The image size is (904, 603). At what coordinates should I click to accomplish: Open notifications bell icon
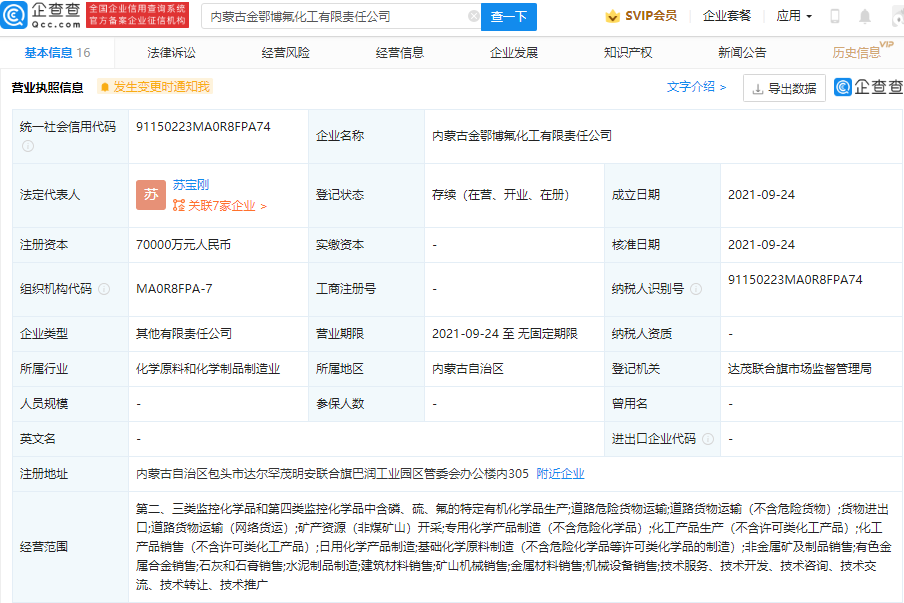(865, 17)
